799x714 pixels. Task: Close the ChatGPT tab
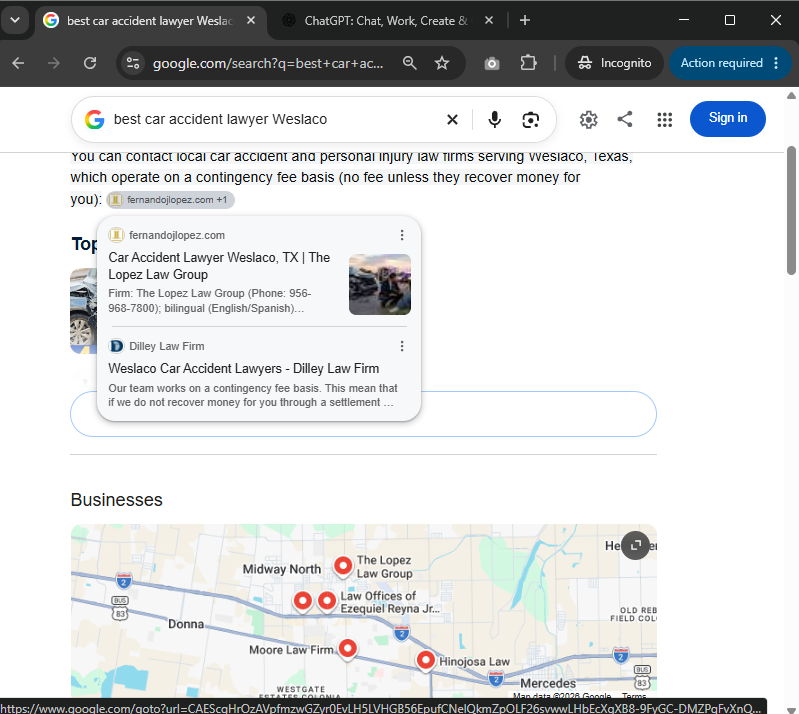(x=489, y=20)
